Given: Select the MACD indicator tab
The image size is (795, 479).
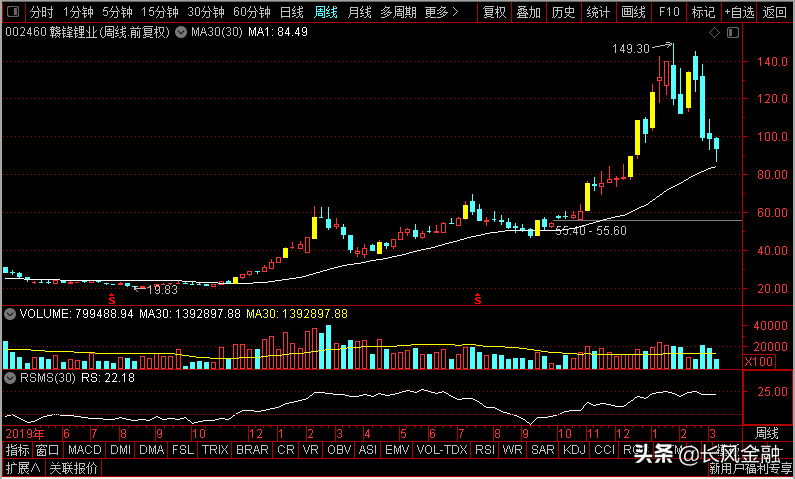Looking at the screenshot, I should tap(84, 451).
